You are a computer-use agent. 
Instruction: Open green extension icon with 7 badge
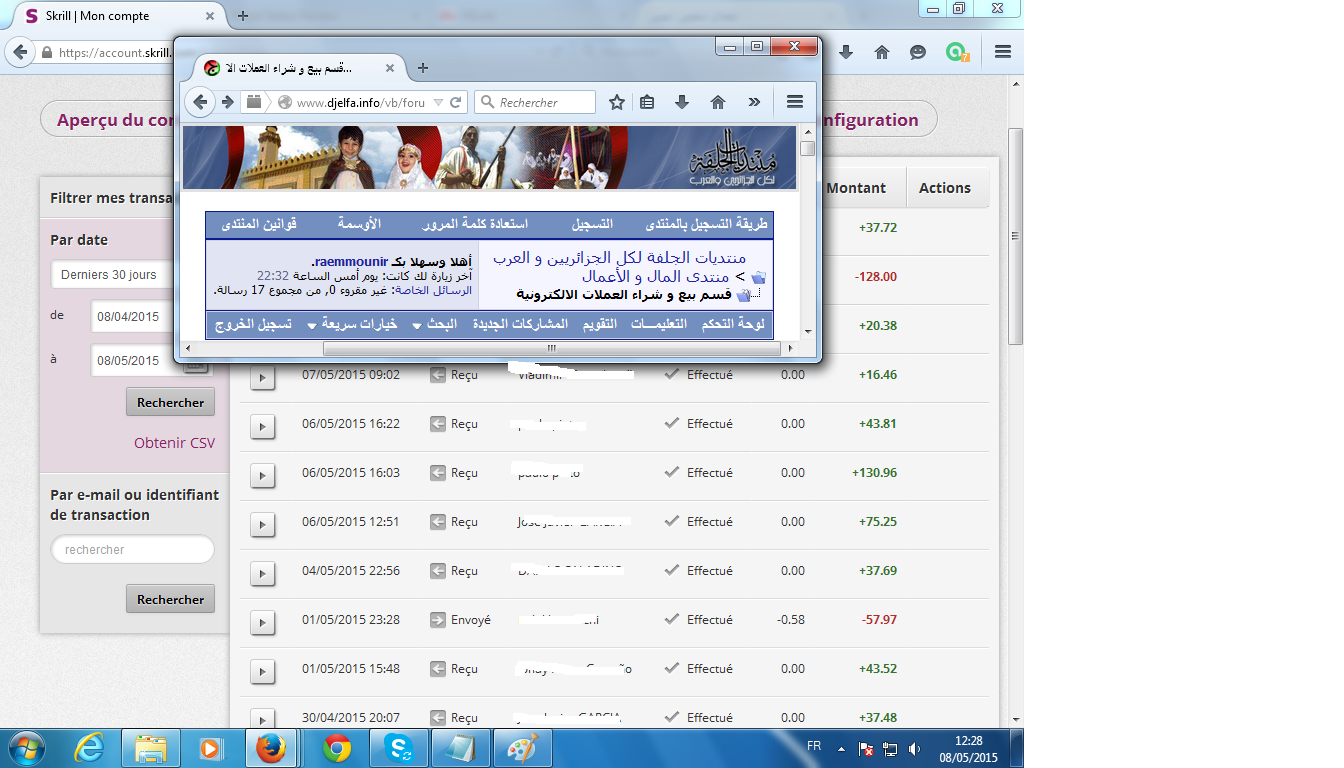[x=957, y=52]
